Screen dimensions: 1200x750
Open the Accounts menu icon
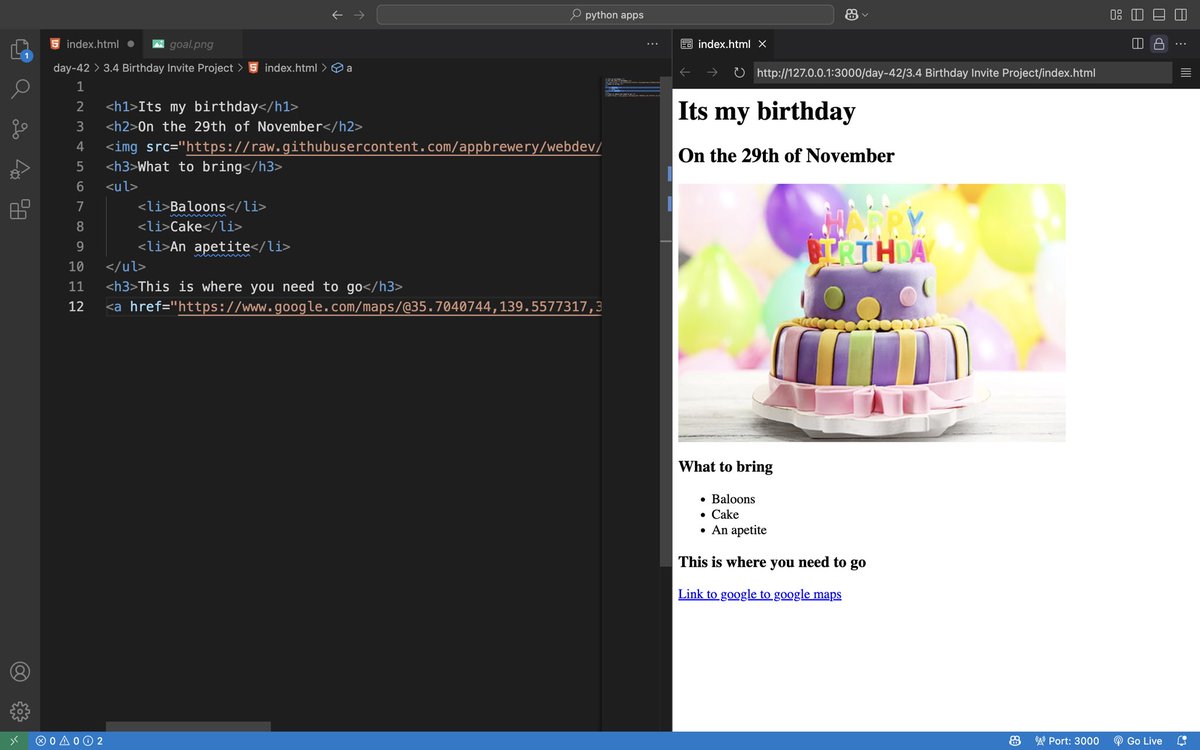[x=20, y=672]
